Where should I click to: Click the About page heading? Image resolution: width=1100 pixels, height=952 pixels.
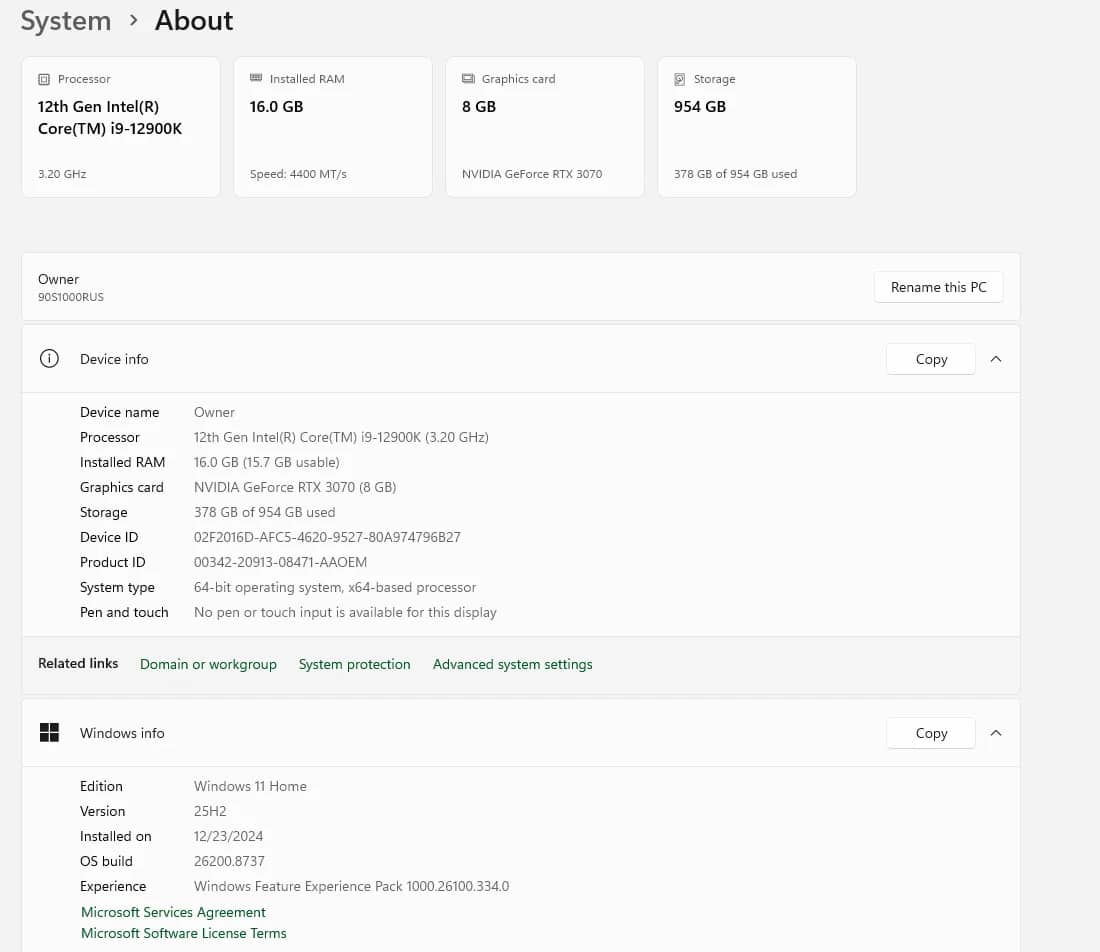click(x=194, y=20)
